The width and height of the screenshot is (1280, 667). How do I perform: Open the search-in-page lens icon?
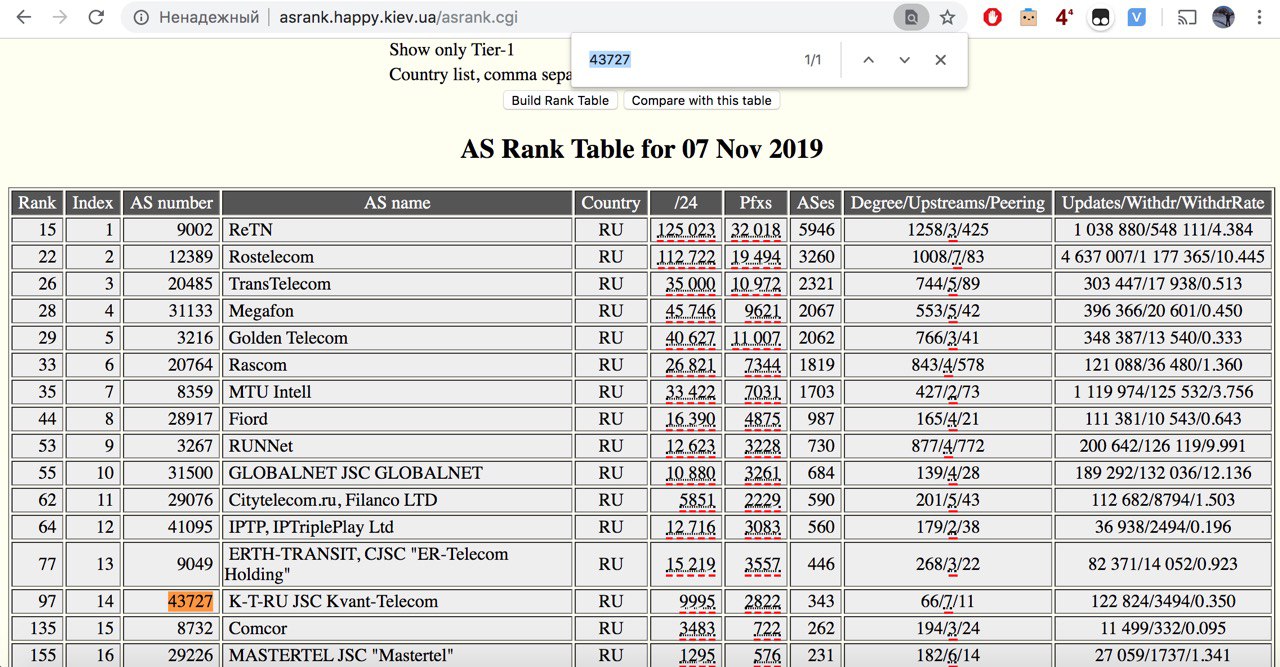click(911, 17)
